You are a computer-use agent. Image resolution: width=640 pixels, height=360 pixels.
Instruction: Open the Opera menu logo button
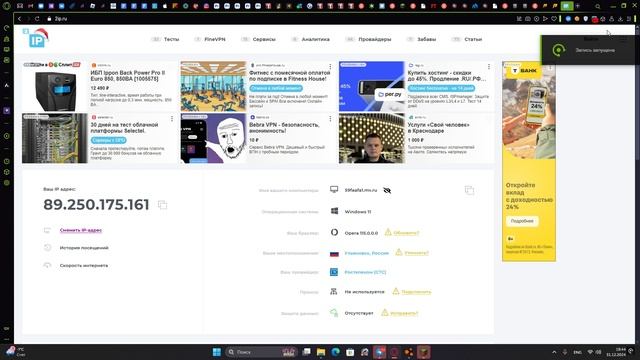tap(7, 6)
